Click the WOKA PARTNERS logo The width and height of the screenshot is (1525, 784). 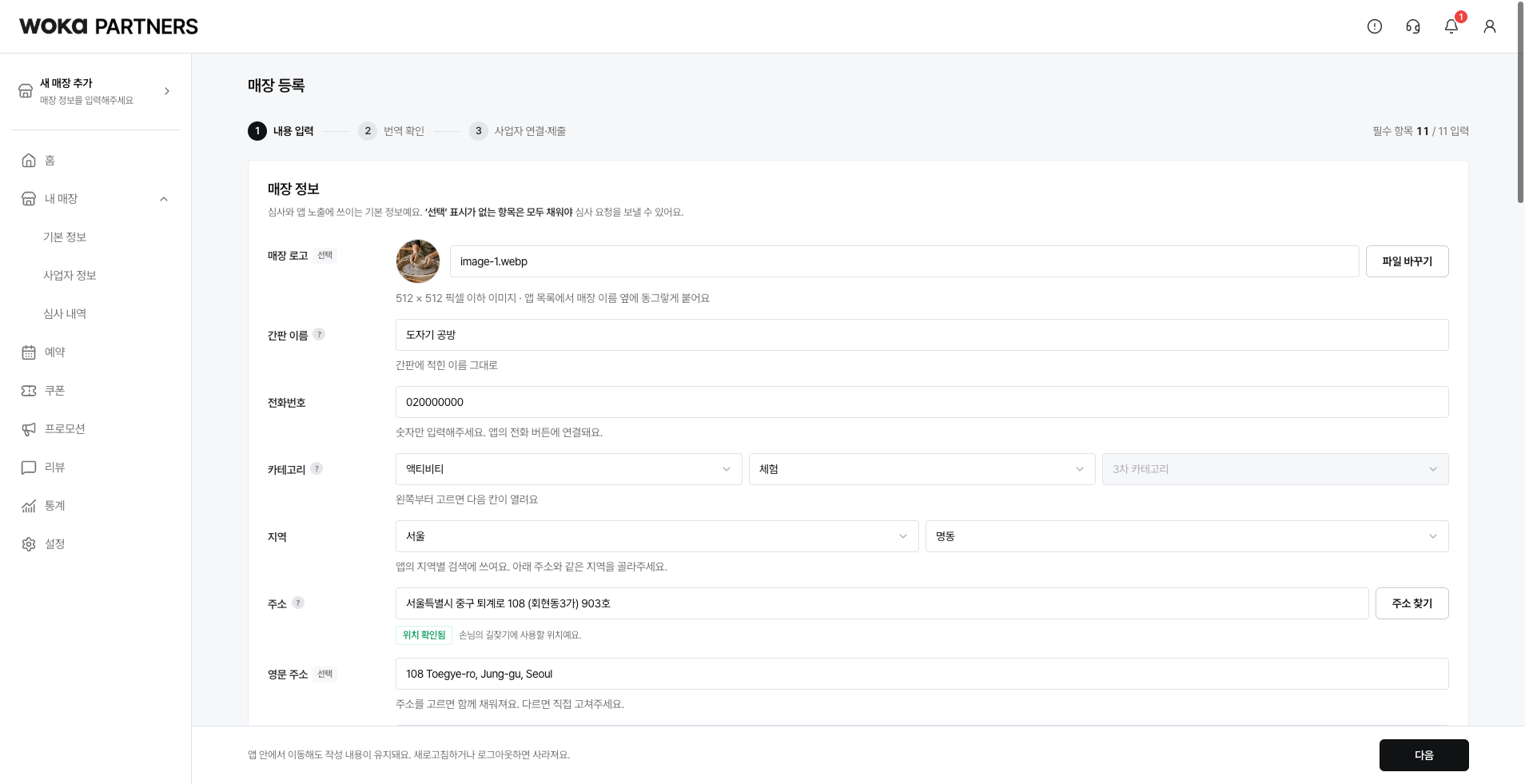coord(109,26)
